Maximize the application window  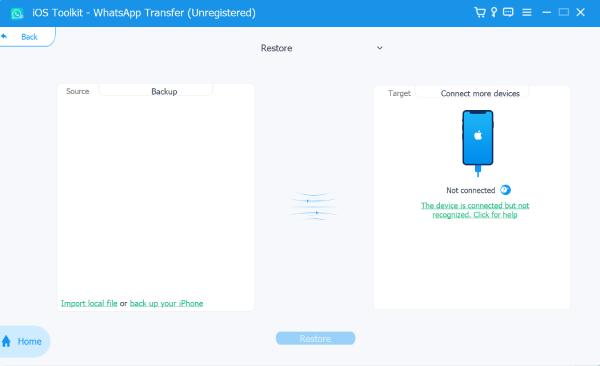564,12
